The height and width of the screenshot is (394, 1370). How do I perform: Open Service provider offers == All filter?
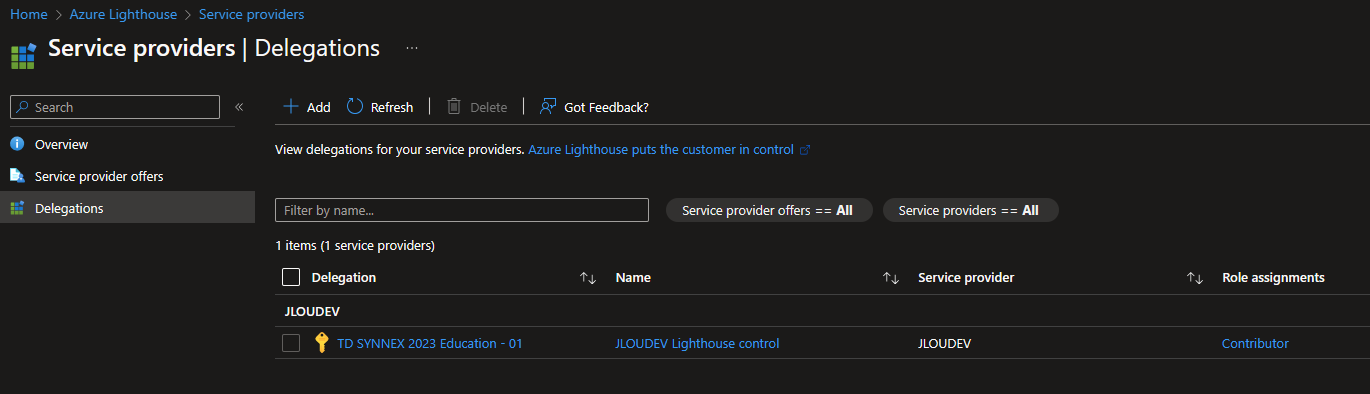pyautogui.click(x=769, y=210)
